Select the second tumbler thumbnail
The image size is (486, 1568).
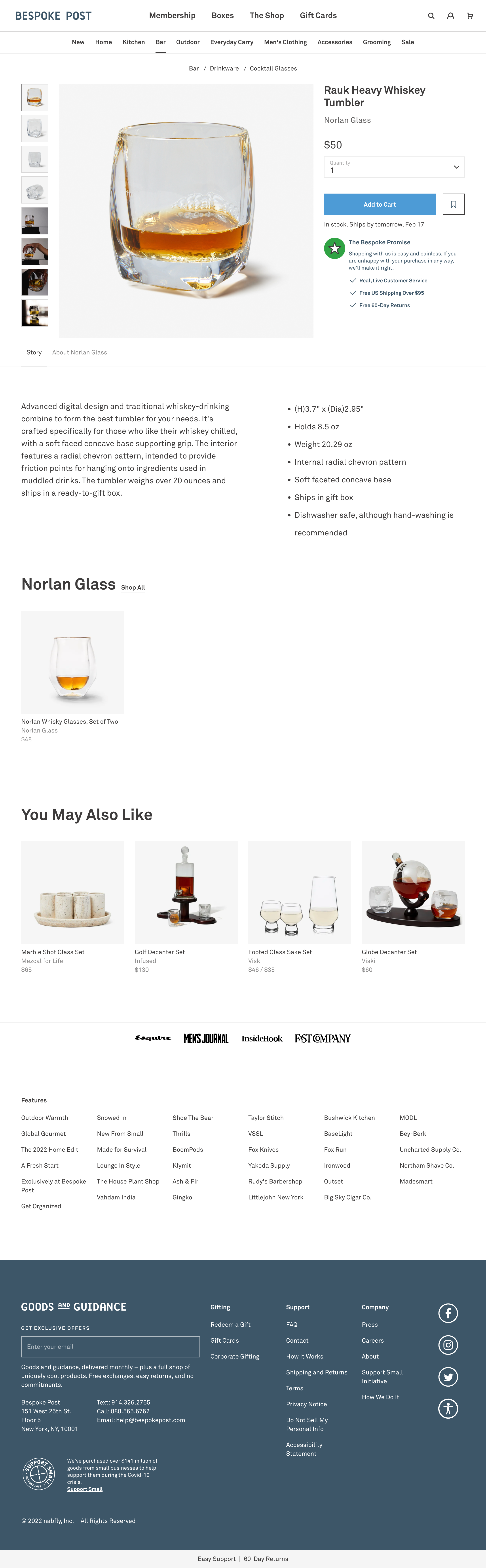click(x=35, y=128)
